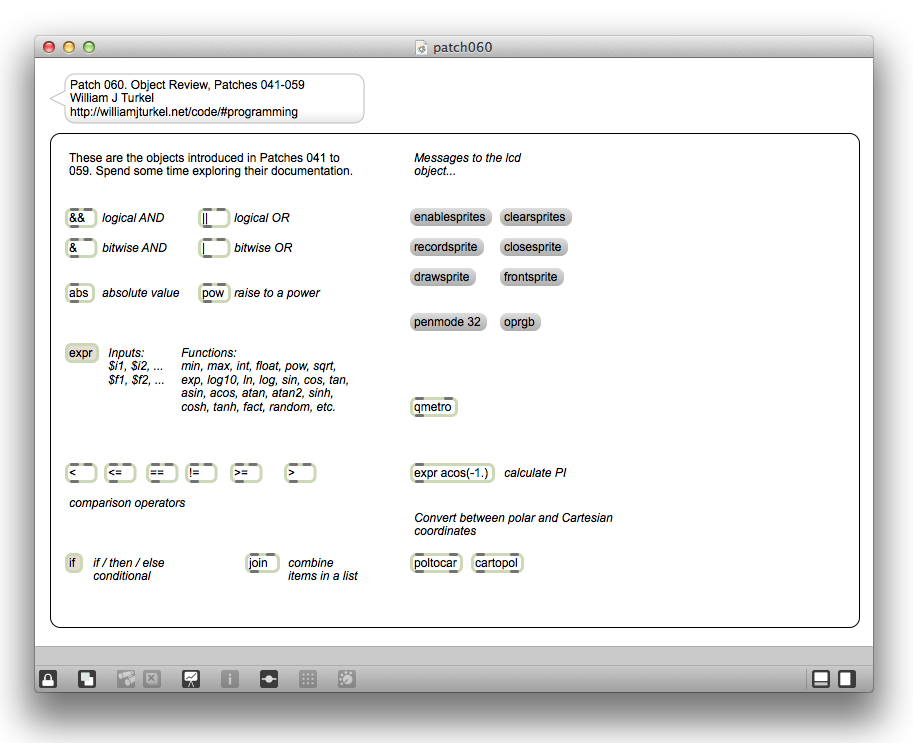Toggle the patcher lock icon

[48, 679]
